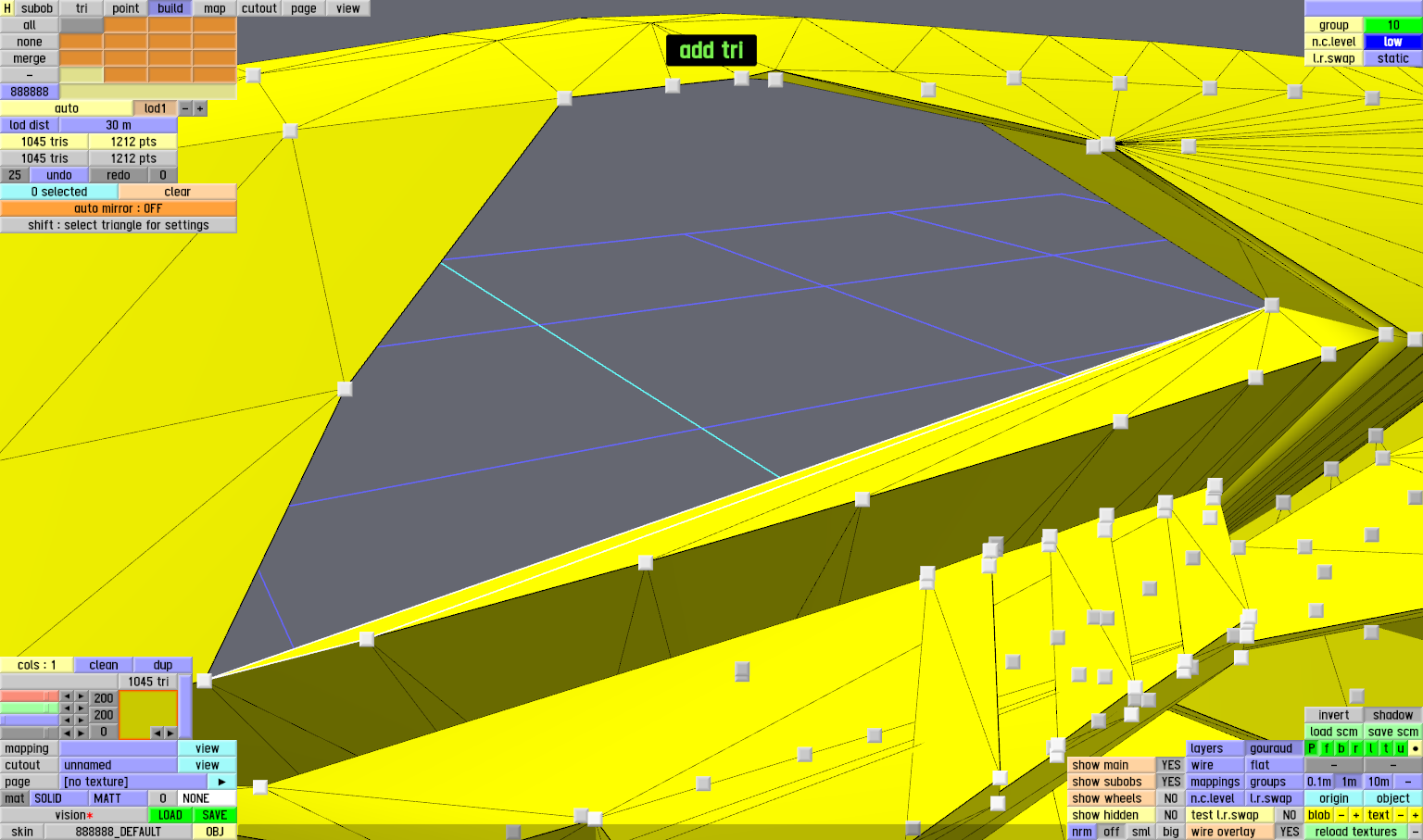
Task: Click the merge button
Action: pyautogui.click(x=30, y=58)
